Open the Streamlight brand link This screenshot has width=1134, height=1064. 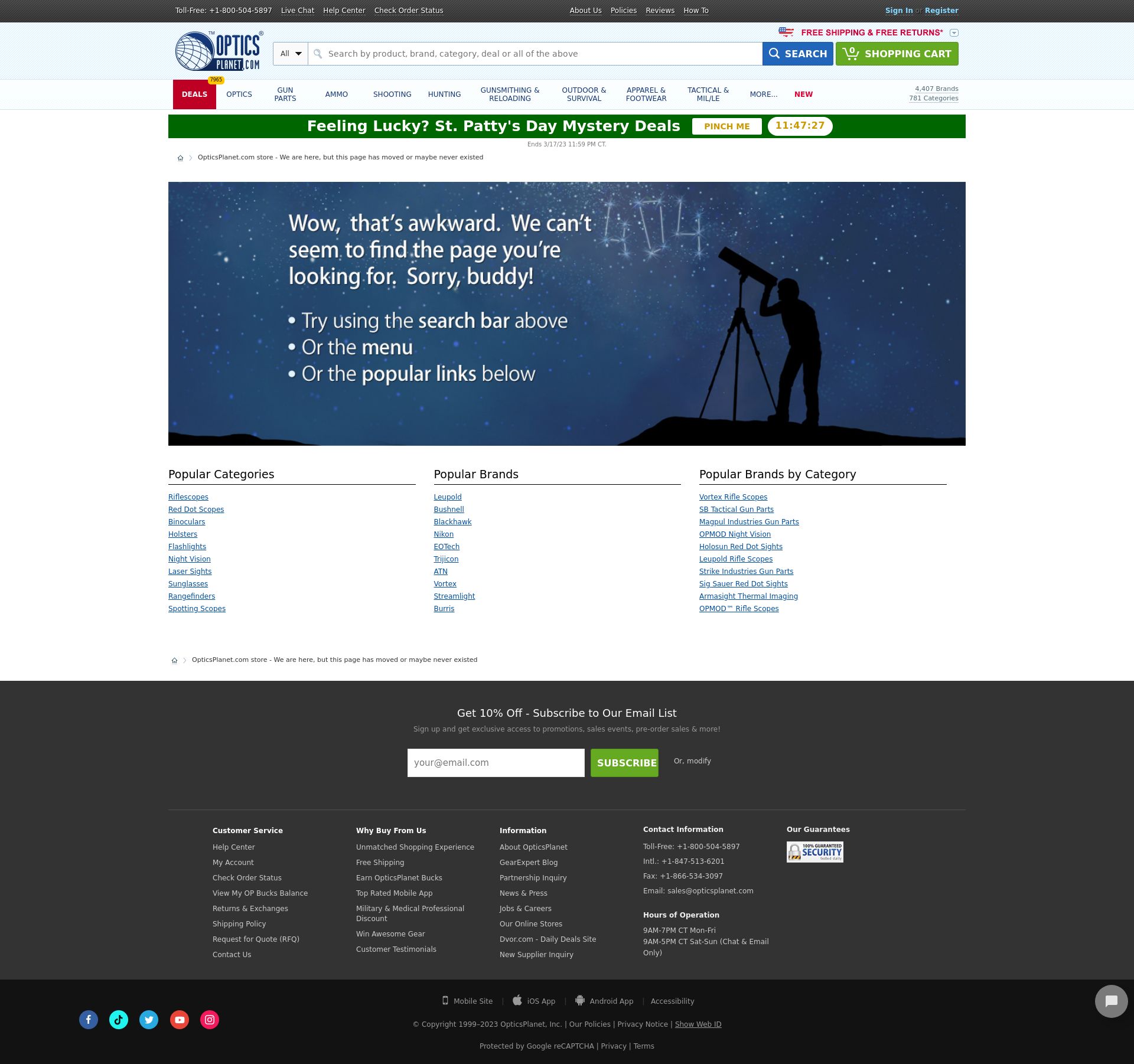pos(454,596)
